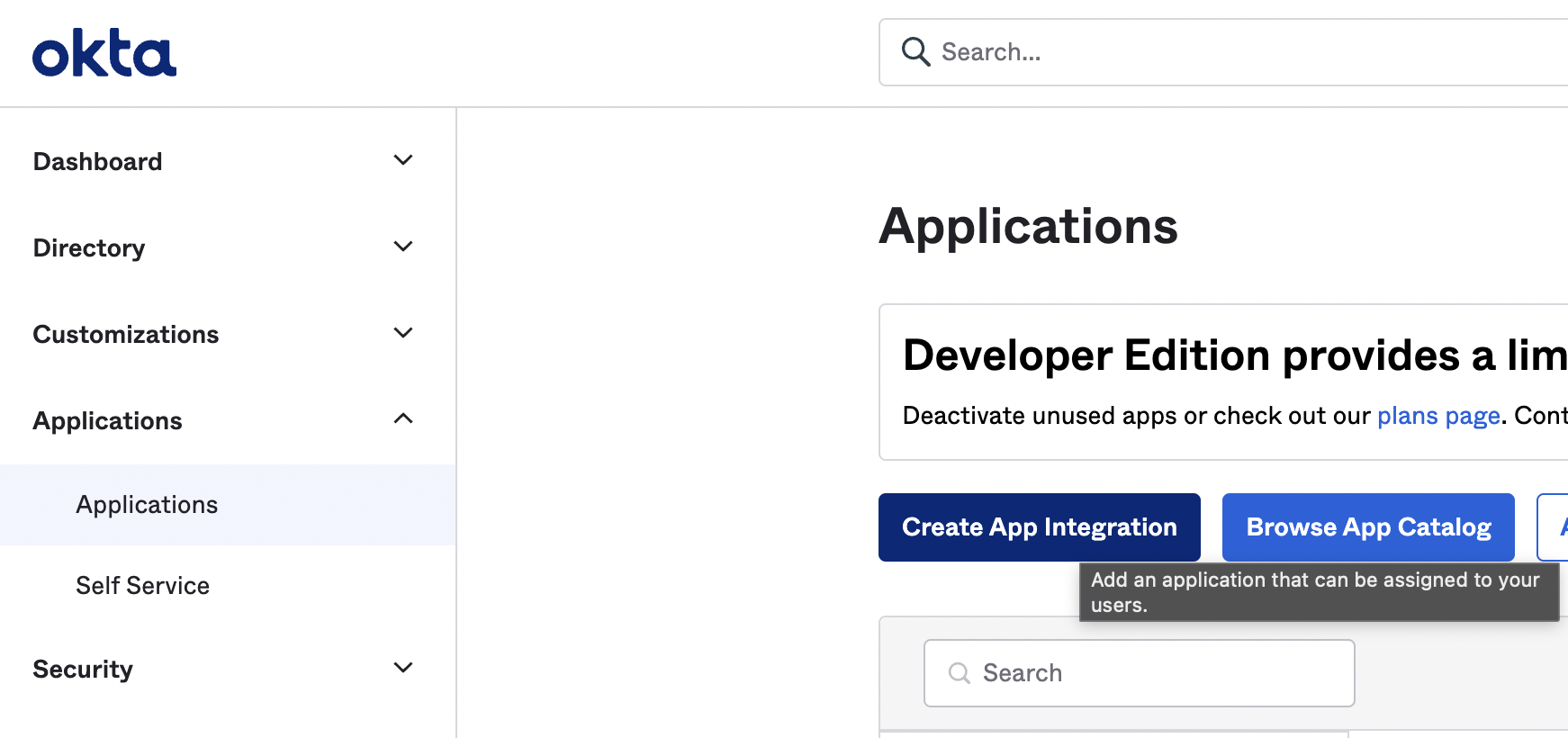Open the Self Service sub-item

(x=228, y=586)
